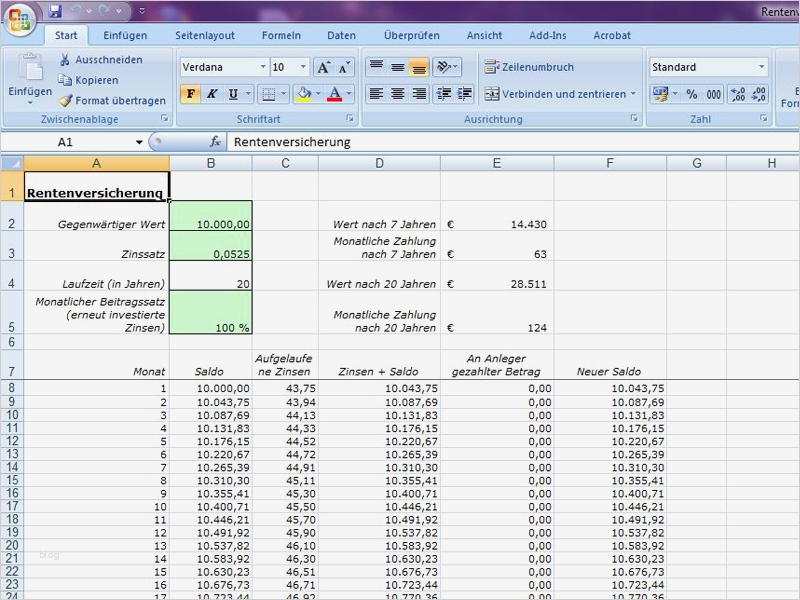Center-align the cell text horizontally
This screenshot has width=800, height=600.
click(397, 94)
